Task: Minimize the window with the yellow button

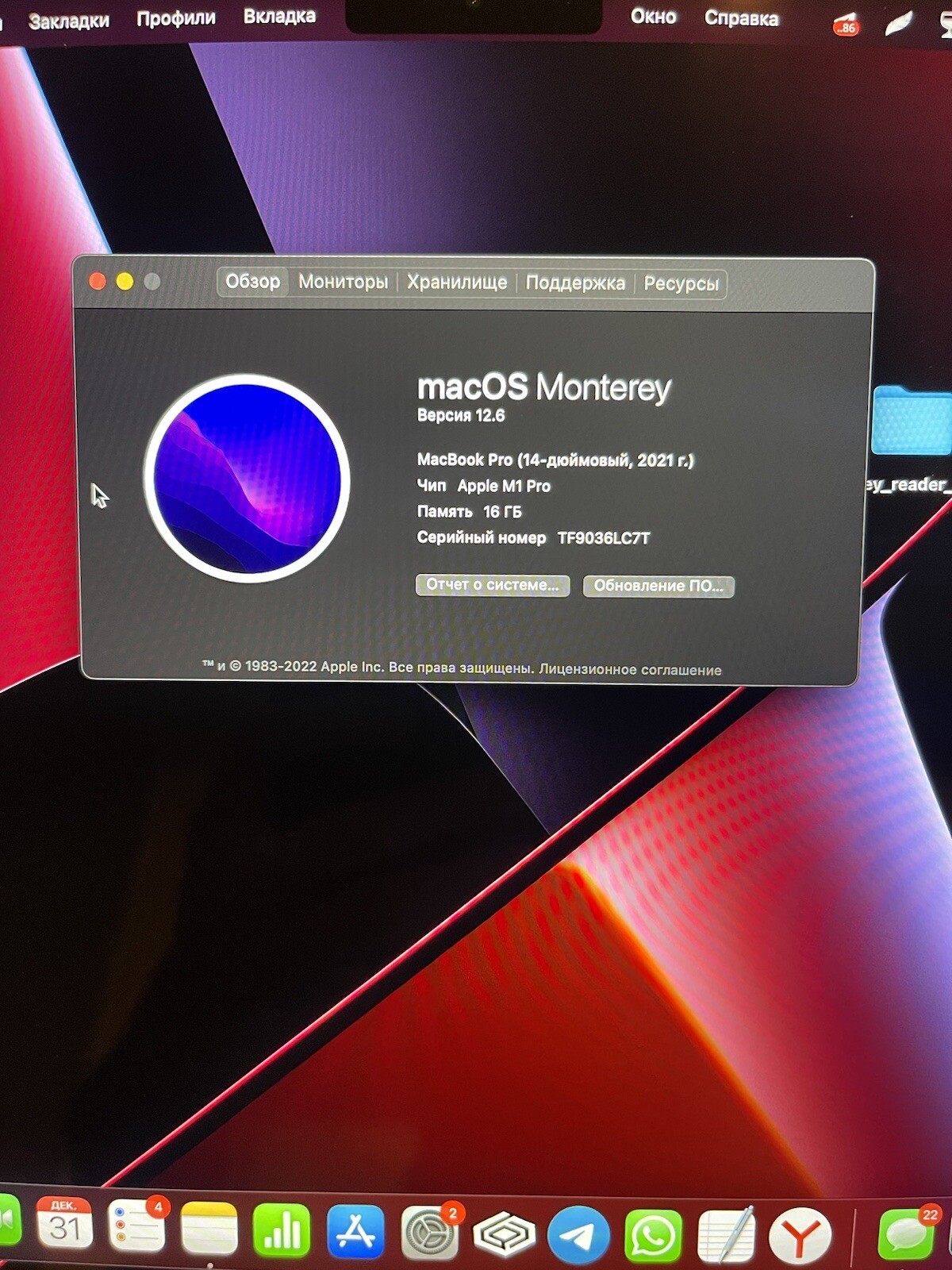Action: pos(125,281)
